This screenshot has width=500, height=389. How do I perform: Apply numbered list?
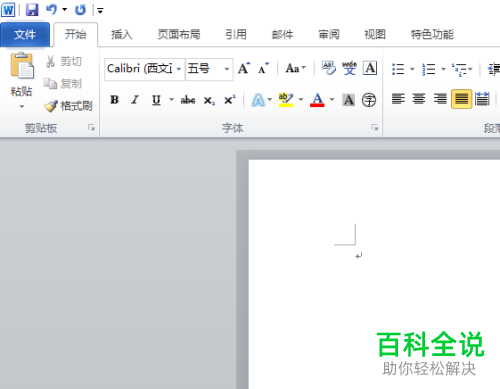pyautogui.click(x=429, y=69)
